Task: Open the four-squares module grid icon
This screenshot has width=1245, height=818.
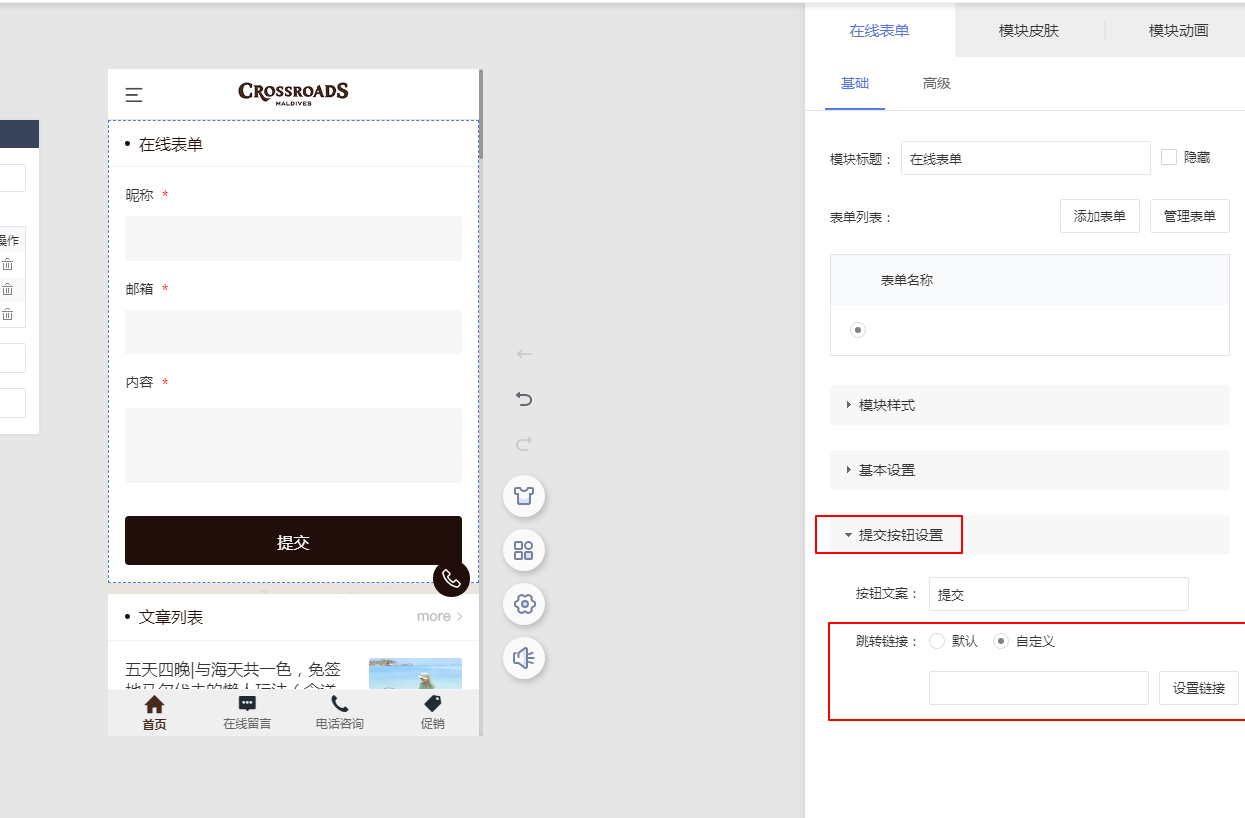Action: click(x=524, y=550)
